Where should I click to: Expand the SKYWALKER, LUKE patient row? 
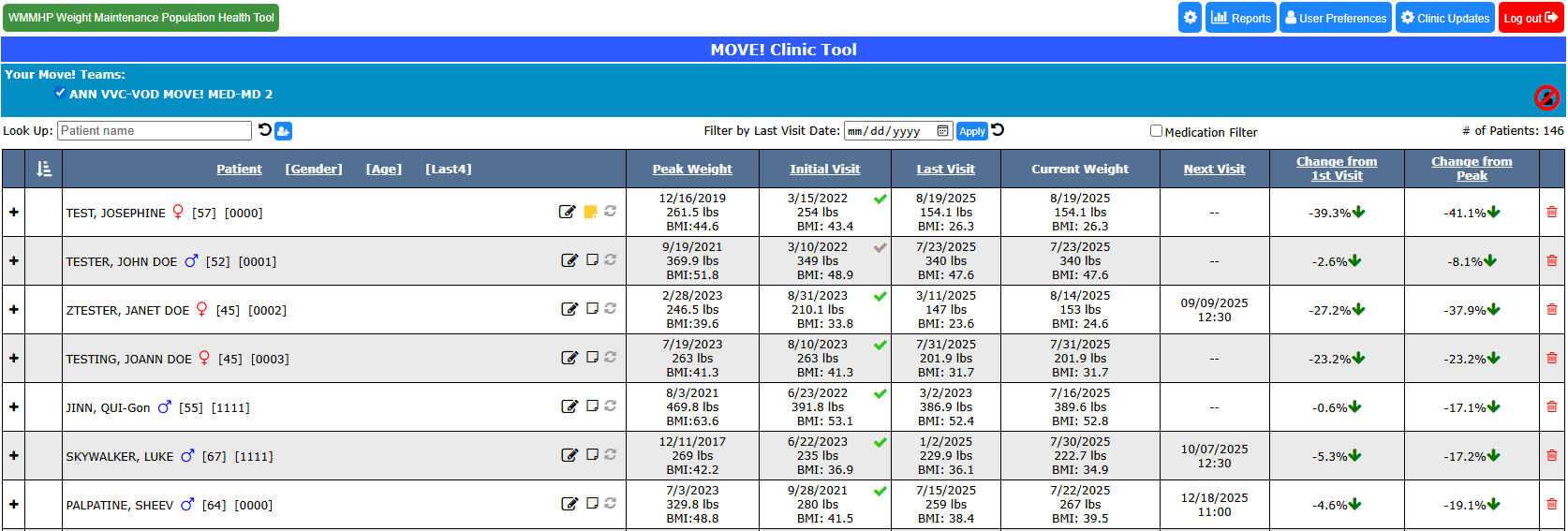tap(14, 456)
